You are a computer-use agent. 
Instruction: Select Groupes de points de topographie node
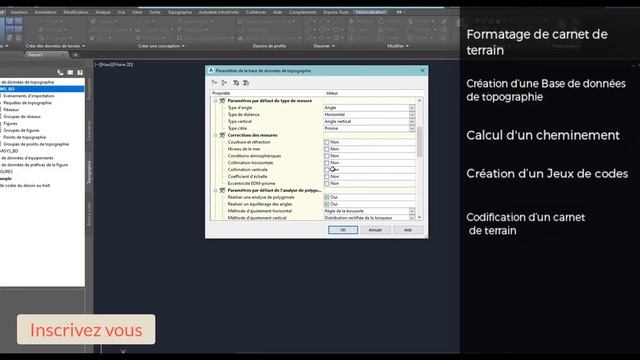pos(36,144)
